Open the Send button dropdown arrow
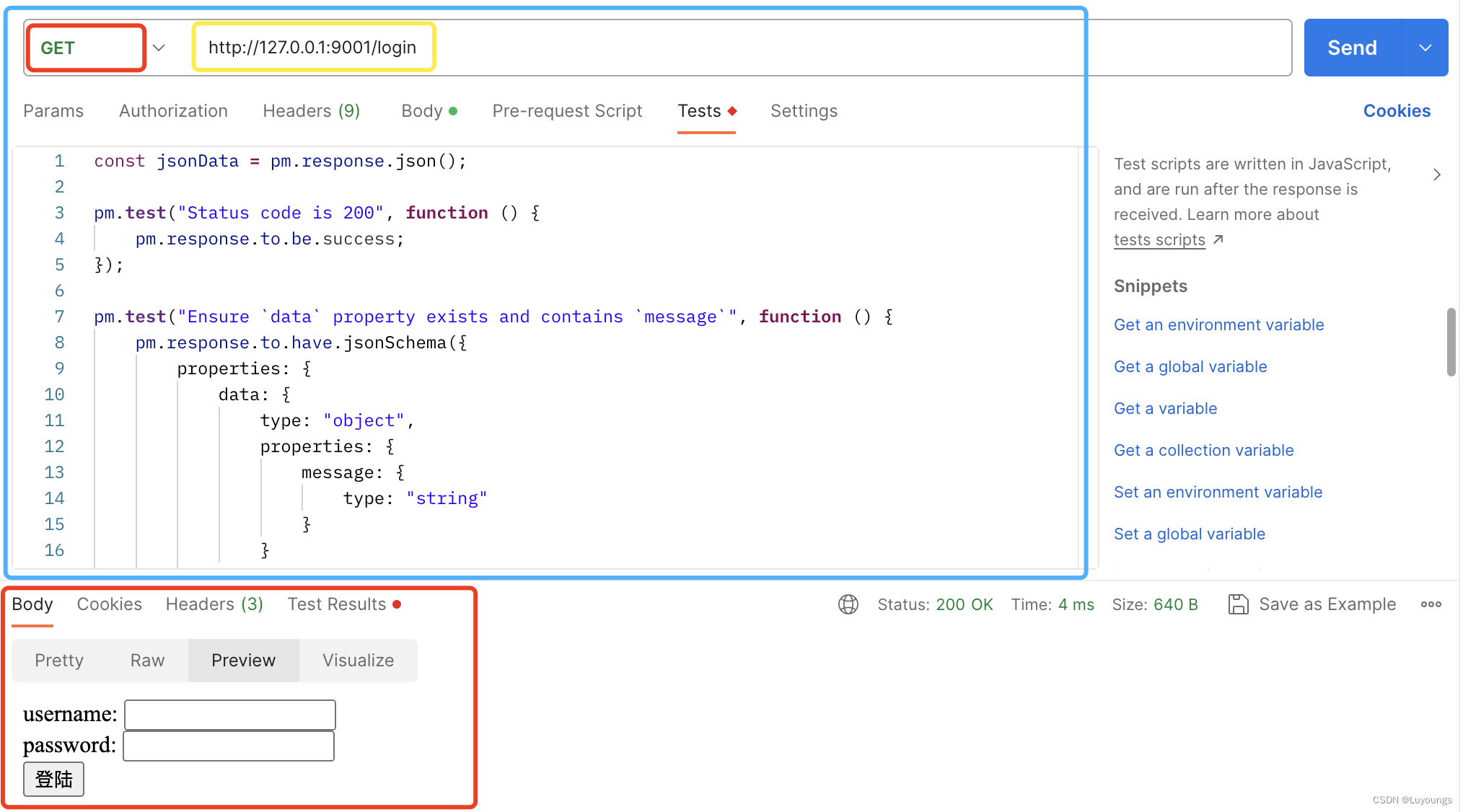This screenshot has height=812, width=1463. point(1425,48)
